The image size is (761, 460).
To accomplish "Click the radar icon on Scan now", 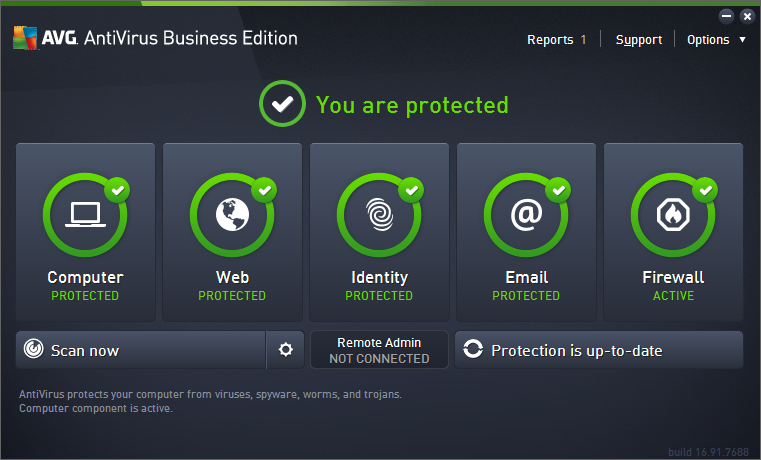I will click(34, 350).
